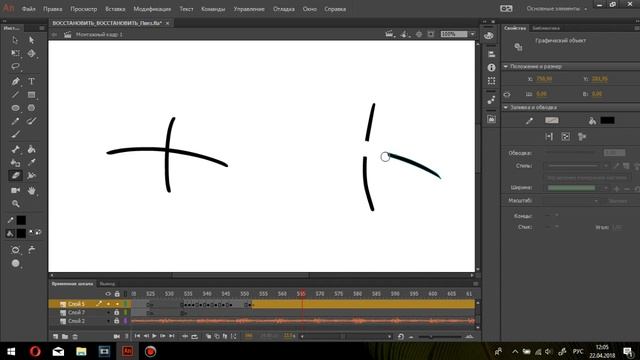
Task: Select the Paint Brush tool
Action: 31,121
